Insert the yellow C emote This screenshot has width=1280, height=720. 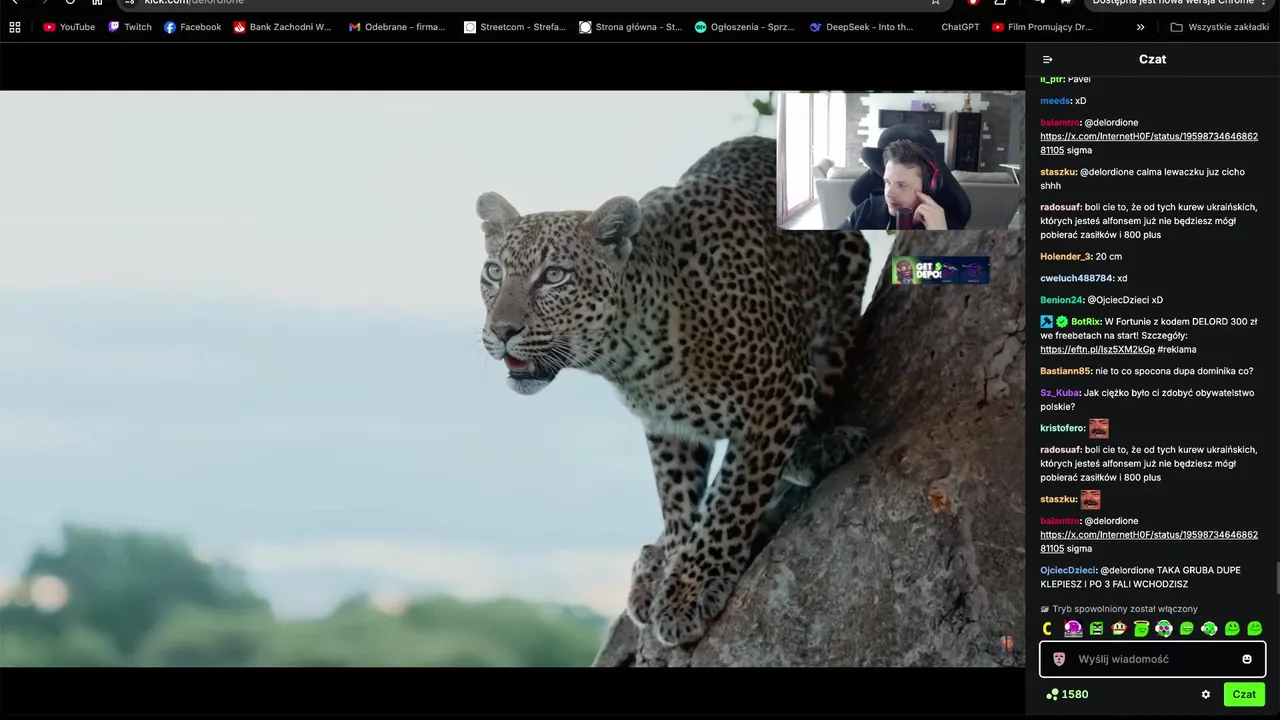point(1048,629)
